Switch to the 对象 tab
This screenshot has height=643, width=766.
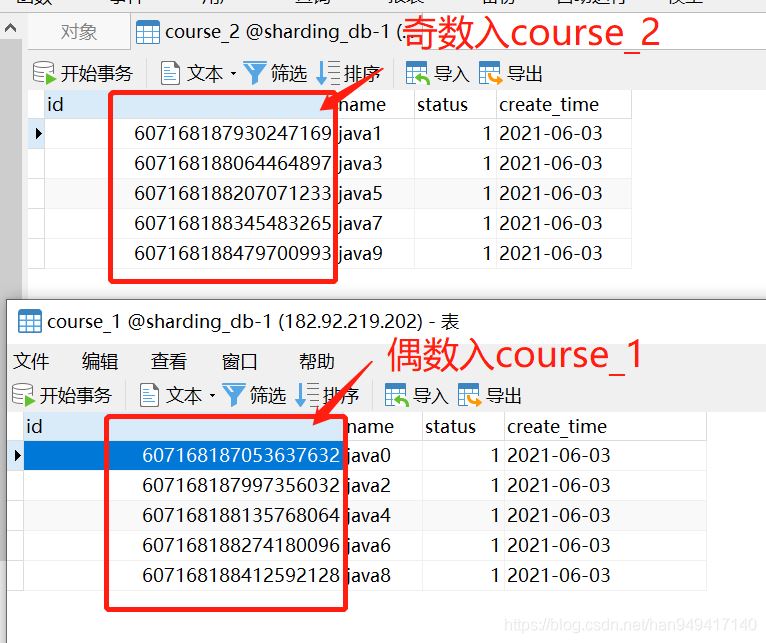[79, 32]
